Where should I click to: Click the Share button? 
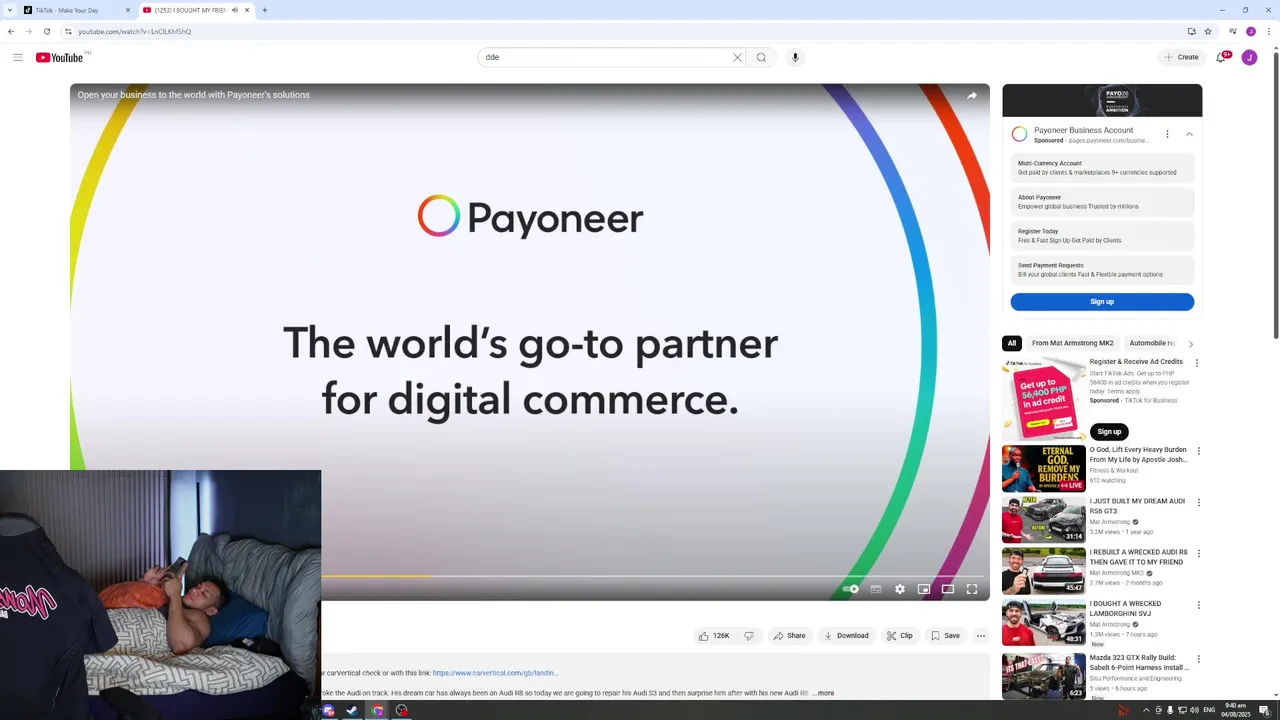(789, 636)
